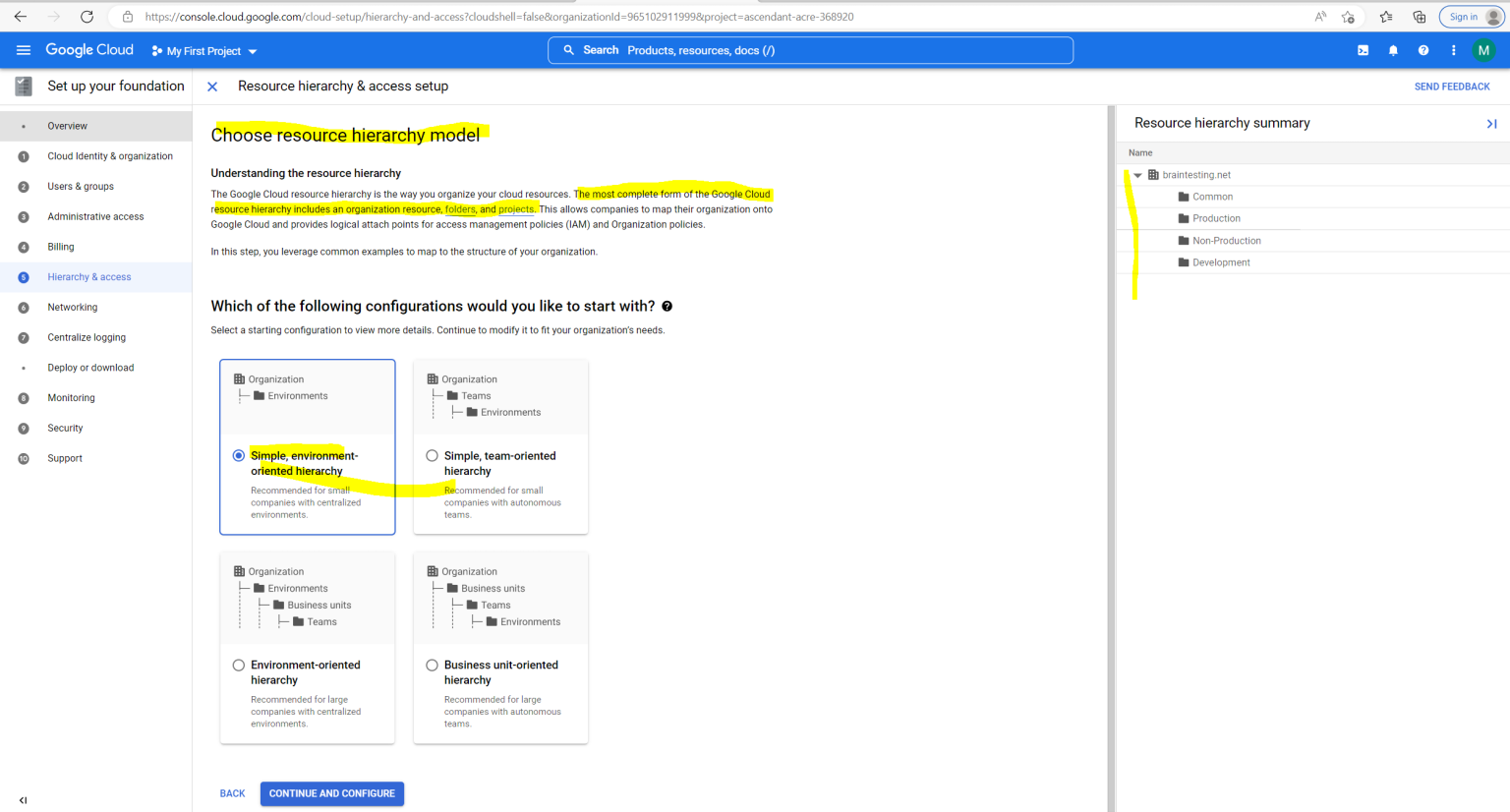Click the Google Cloud logo
1510x812 pixels.
pos(88,49)
